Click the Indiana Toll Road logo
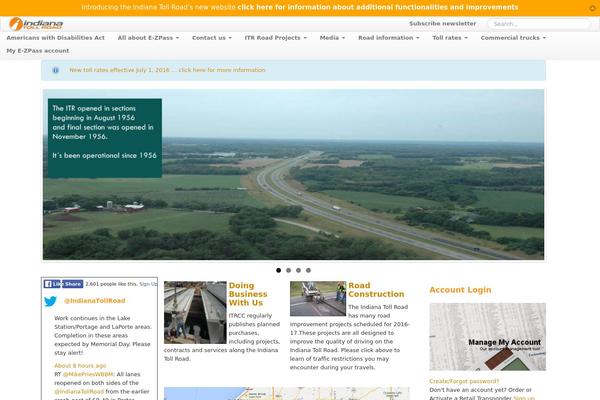This screenshot has width=600, height=400. click(36, 24)
